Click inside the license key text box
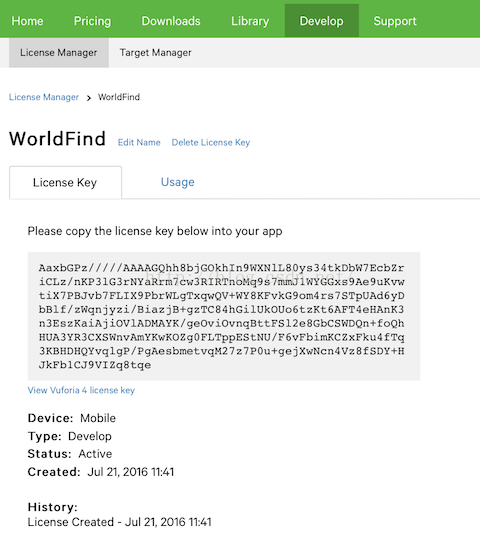Screen dimensions: 480x533 [x=224, y=316]
